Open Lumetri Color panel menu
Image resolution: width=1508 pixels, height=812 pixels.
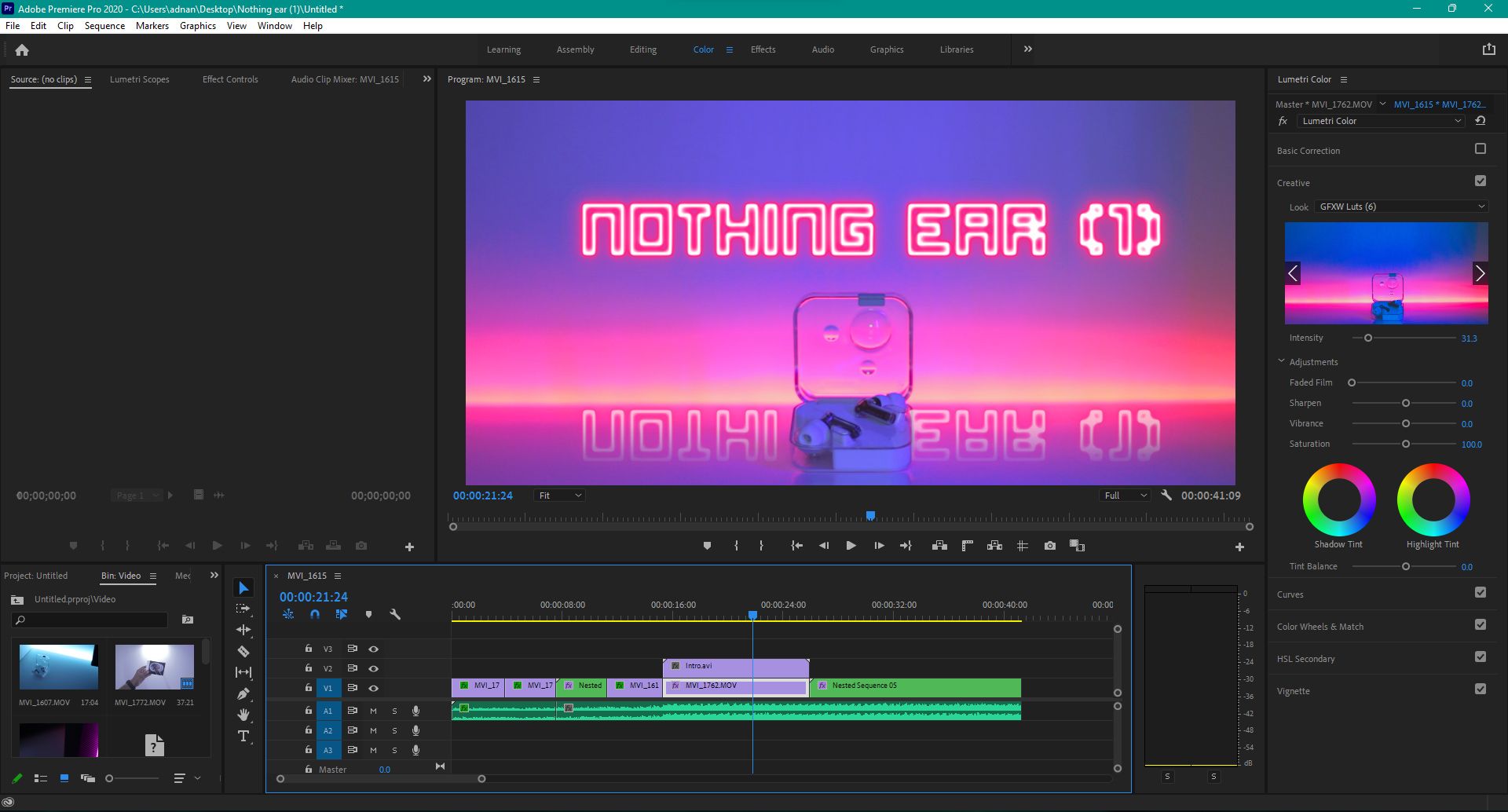coord(1344,79)
